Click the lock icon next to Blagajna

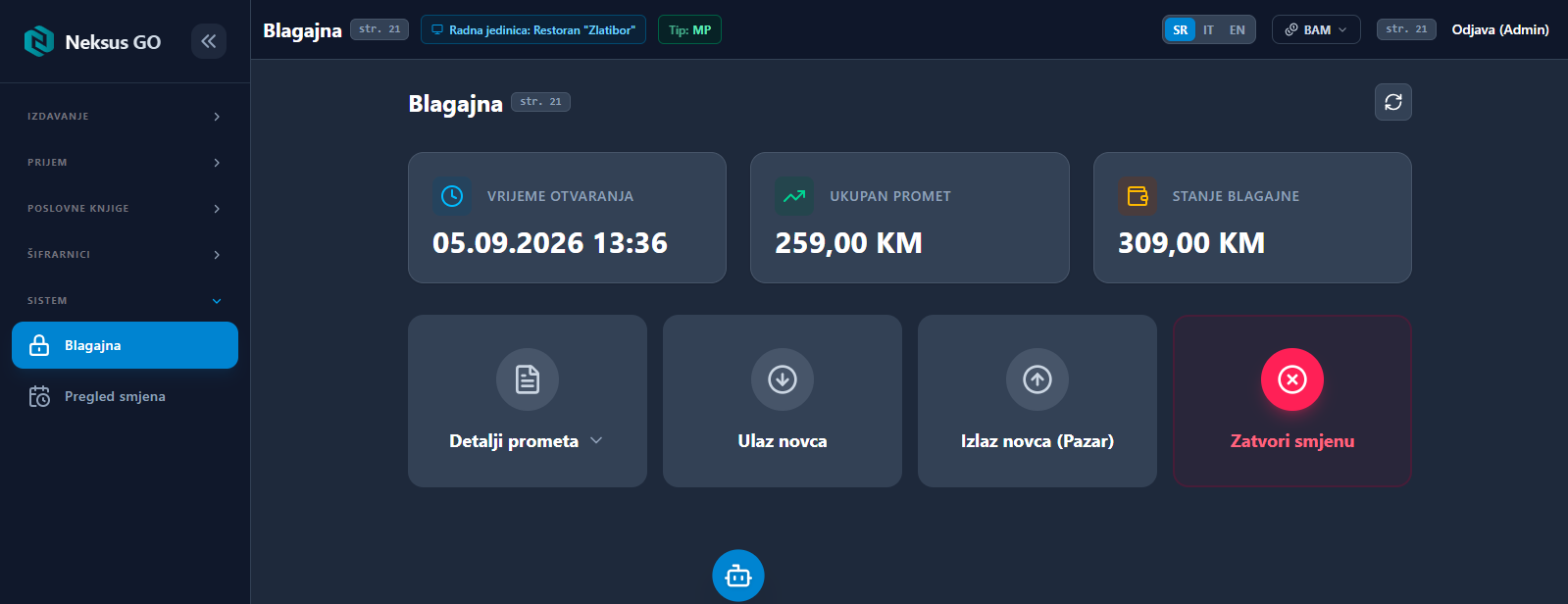[x=39, y=345]
